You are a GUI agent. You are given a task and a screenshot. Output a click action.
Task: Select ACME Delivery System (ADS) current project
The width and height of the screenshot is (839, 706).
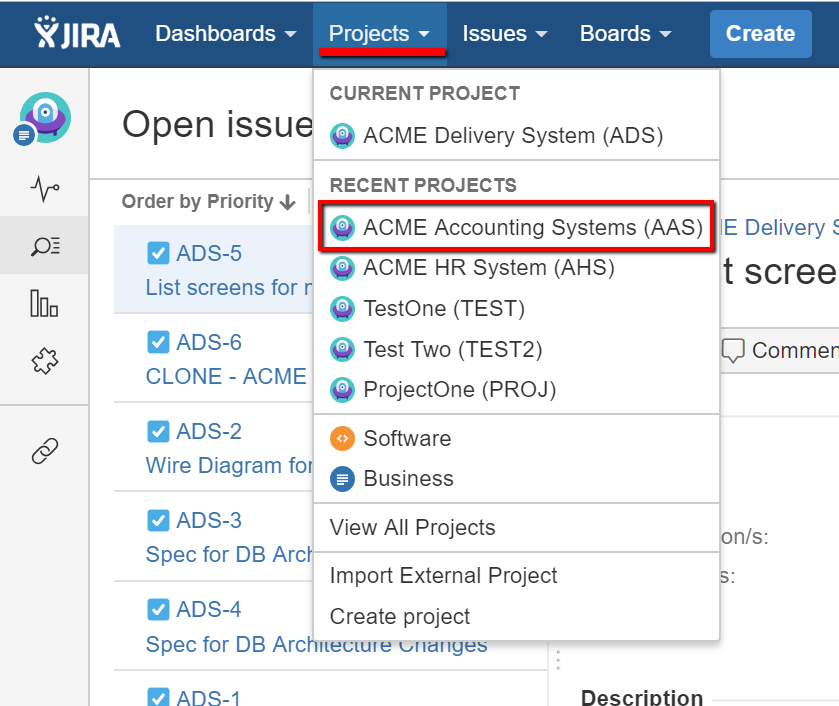pos(516,135)
